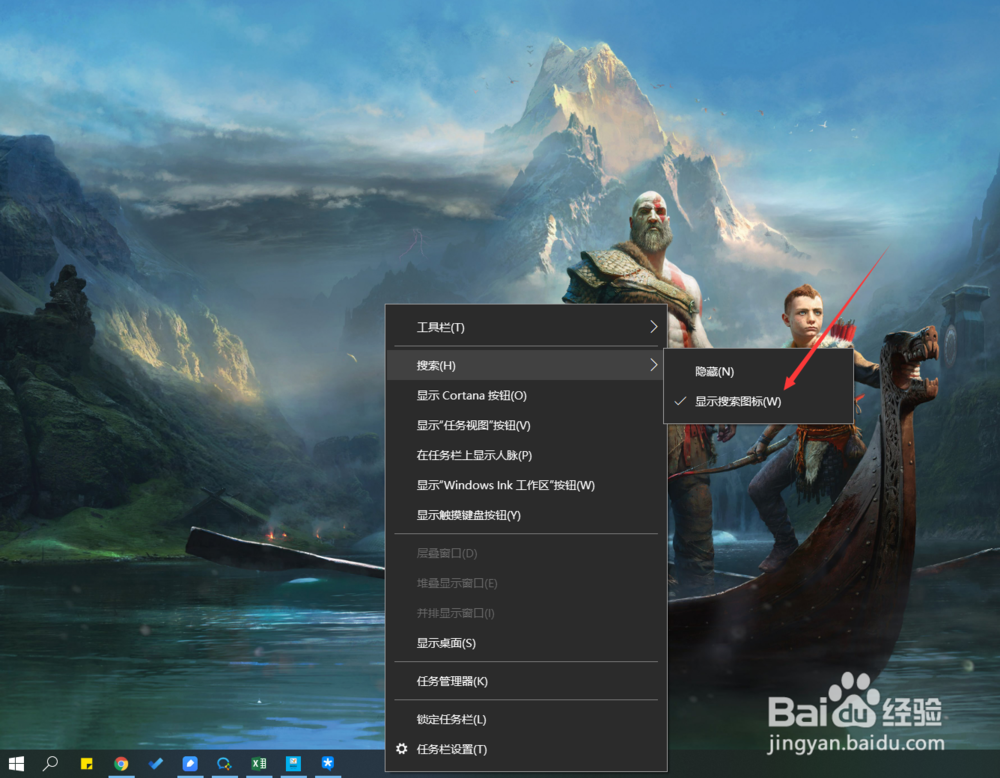Launch Microsoft Excel from the taskbar
This screenshot has height=778, width=1000.
coord(258,763)
